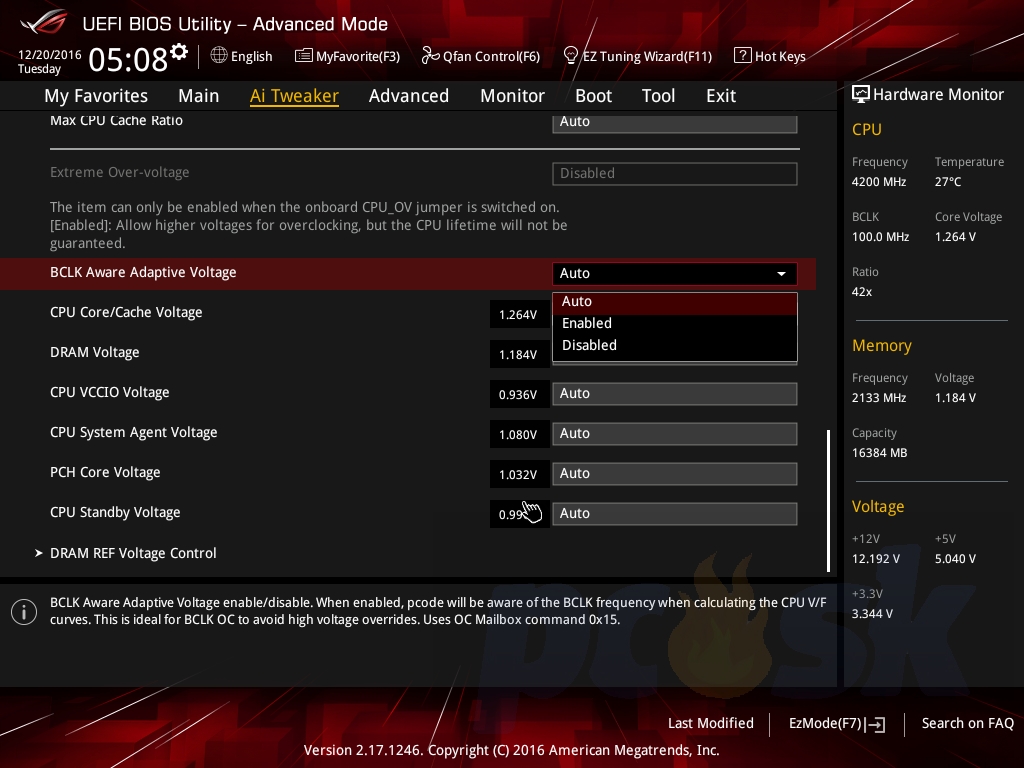1024x768 pixels.
Task: Switch to the Tool tab
Action: (658, 96)
